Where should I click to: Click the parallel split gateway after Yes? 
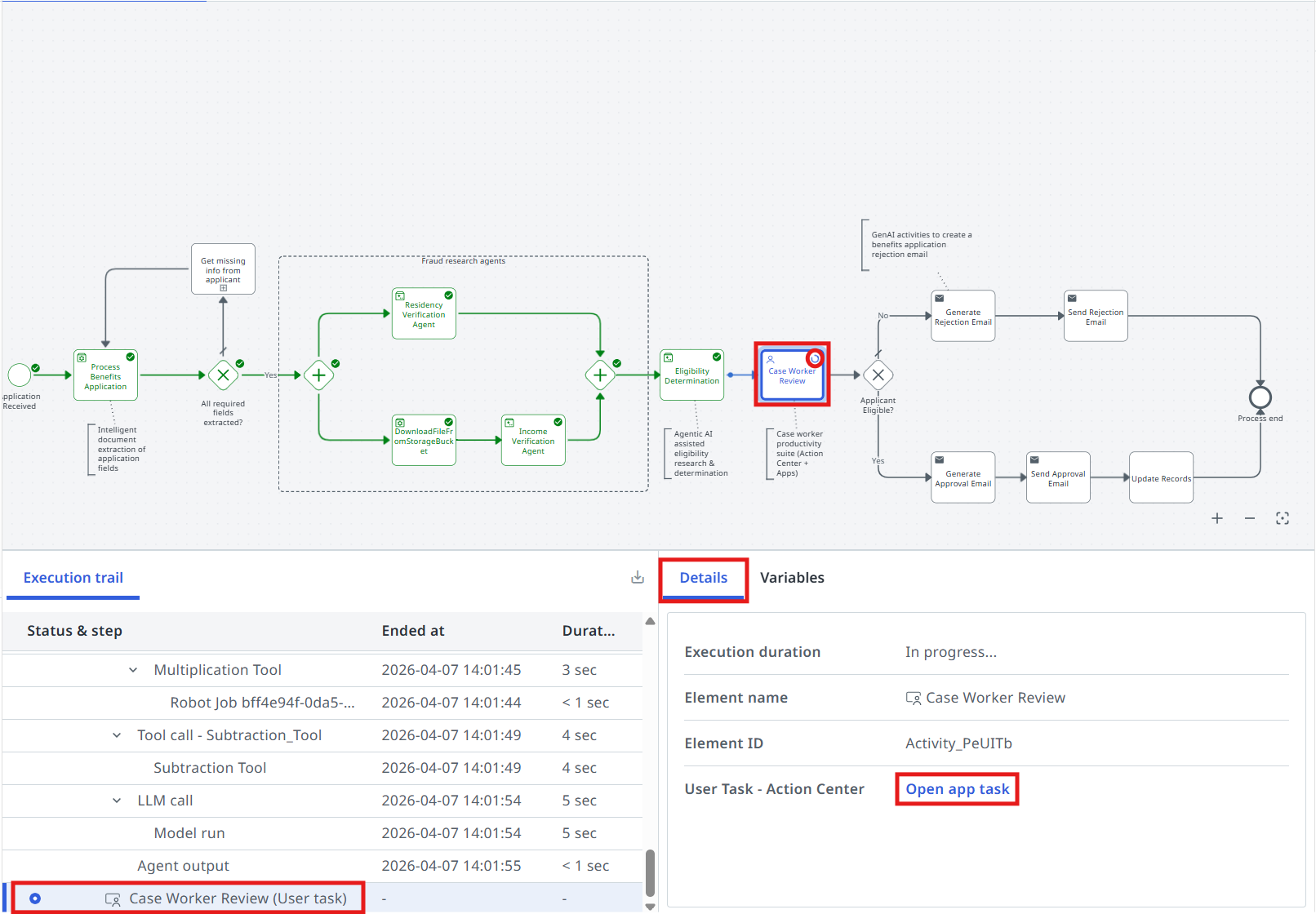(318, 375)
